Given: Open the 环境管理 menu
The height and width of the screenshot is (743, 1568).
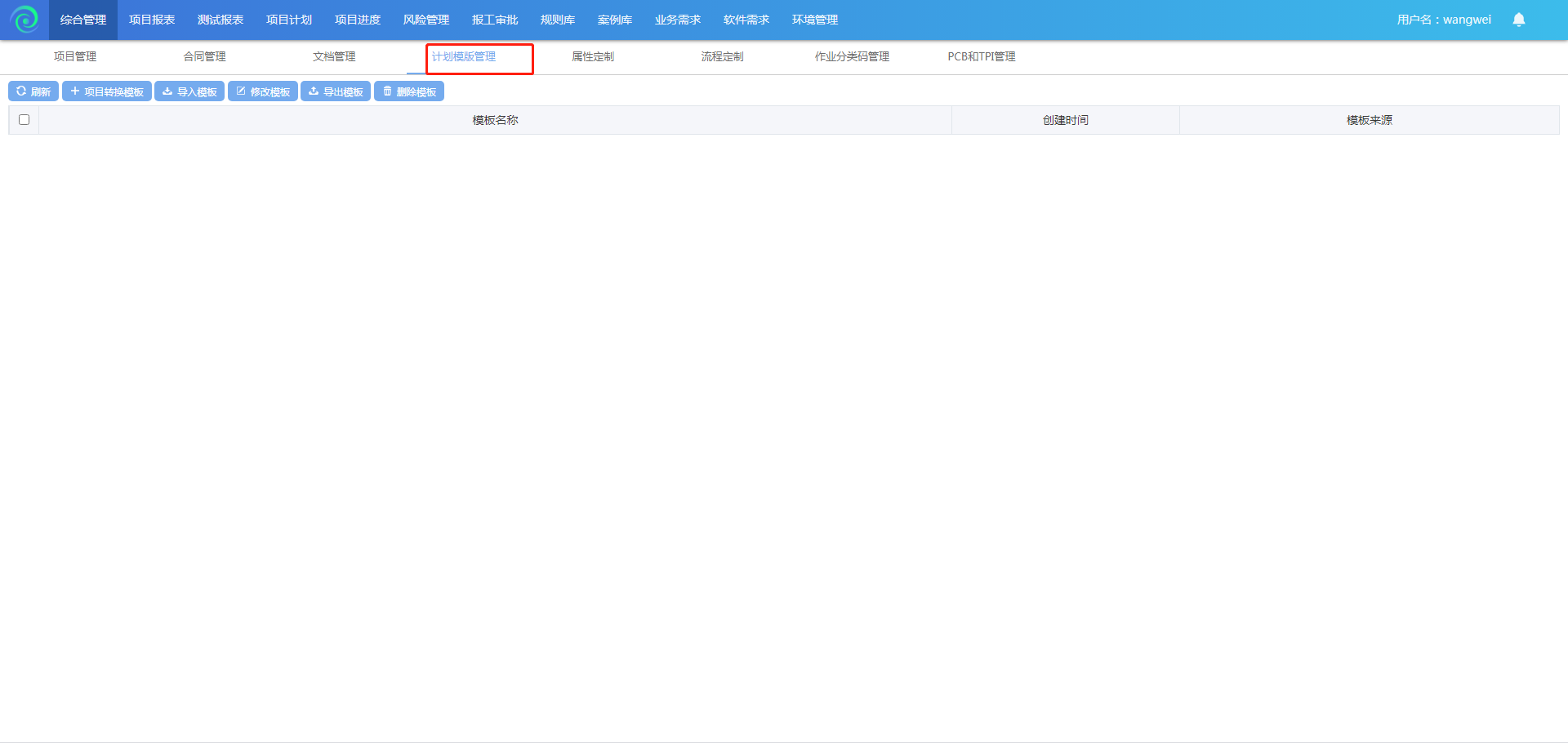Looking at the screenshot, I should 815,20.
